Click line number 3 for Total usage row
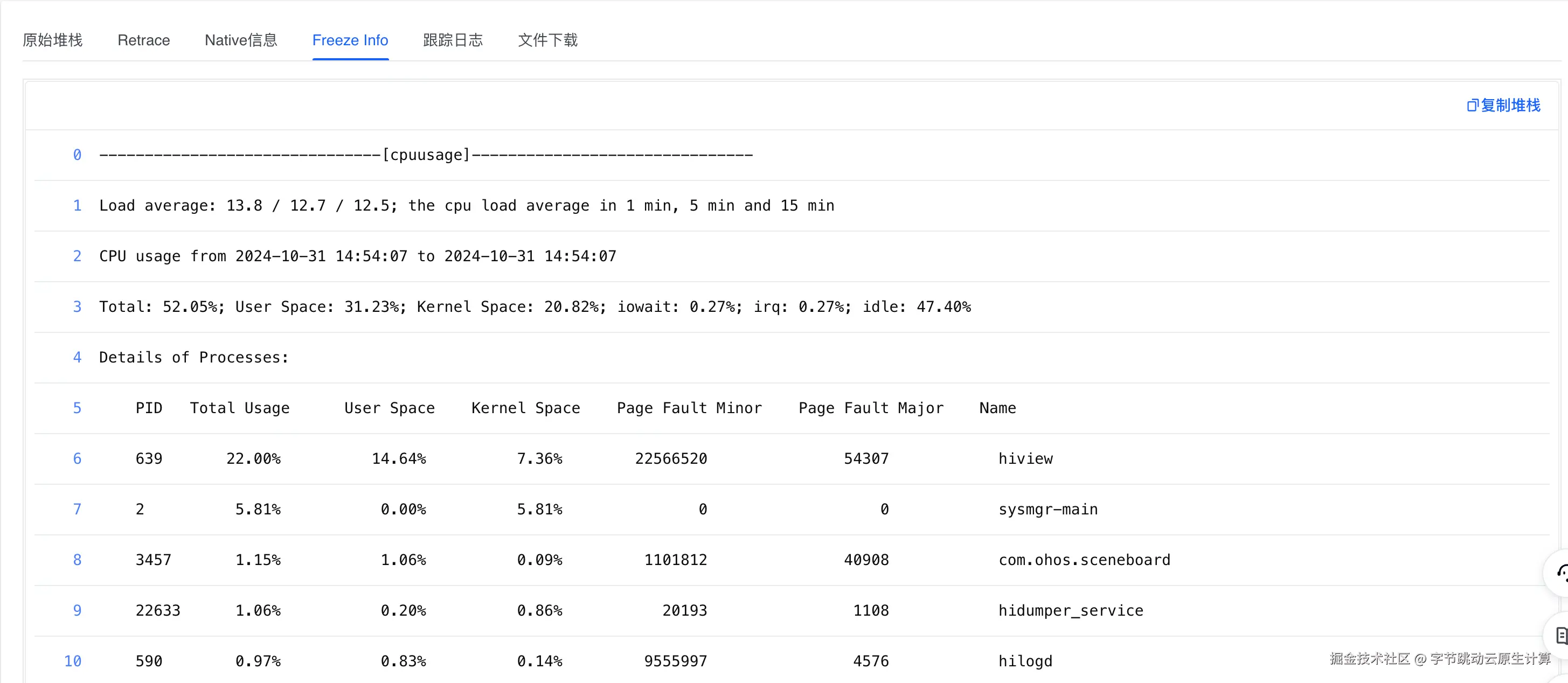This screenshot has height=683, width=1568. coord(77,307)
